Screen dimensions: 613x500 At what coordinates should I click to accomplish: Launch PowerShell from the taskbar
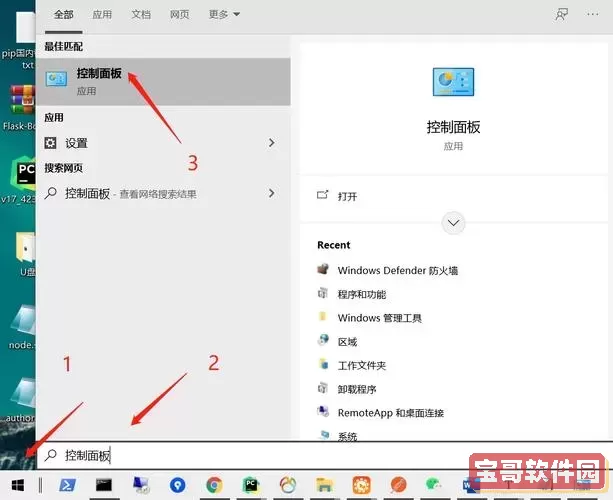[x=67, y=485]
